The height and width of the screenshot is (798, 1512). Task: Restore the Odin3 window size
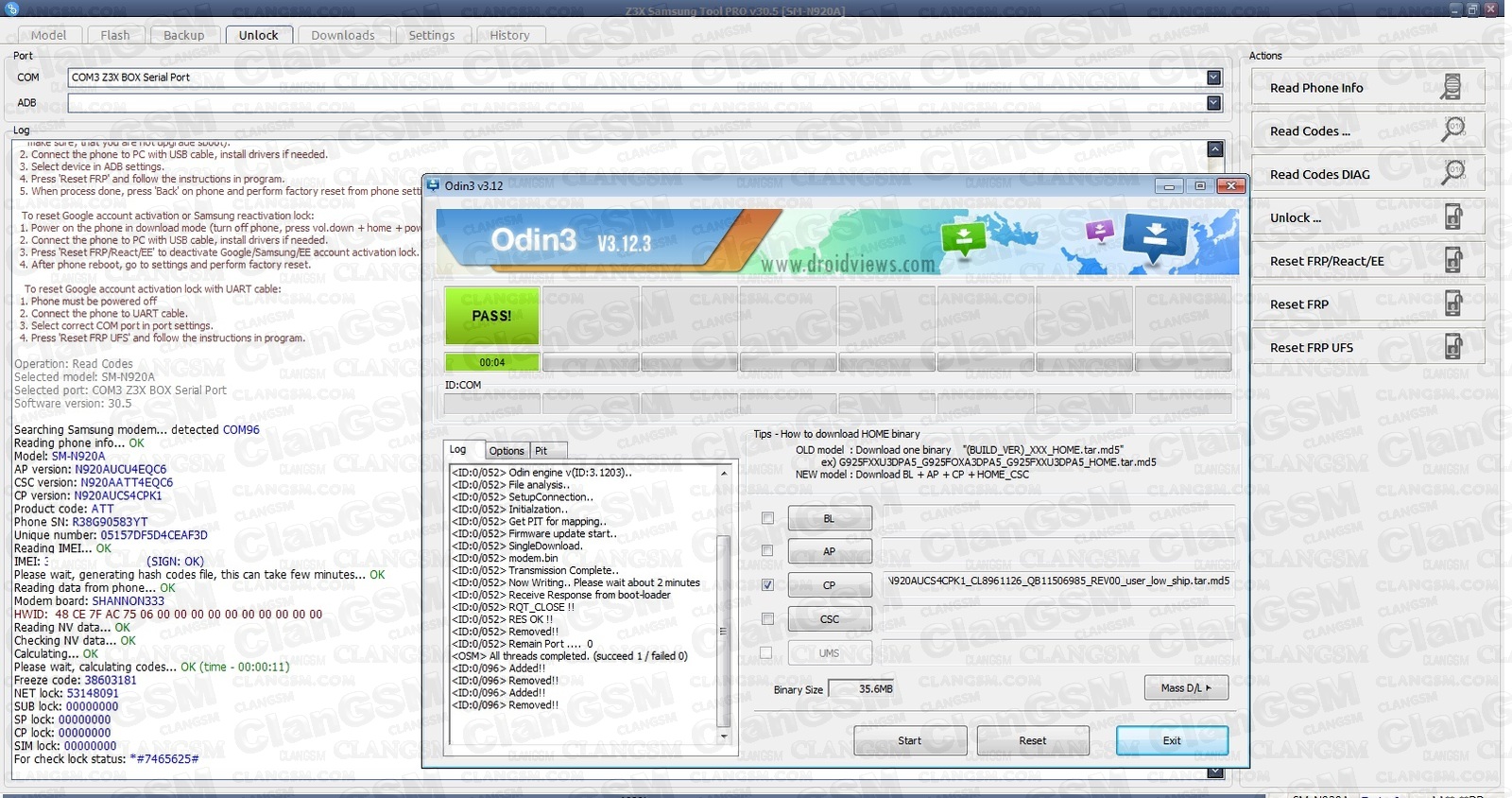point(1200,186)
